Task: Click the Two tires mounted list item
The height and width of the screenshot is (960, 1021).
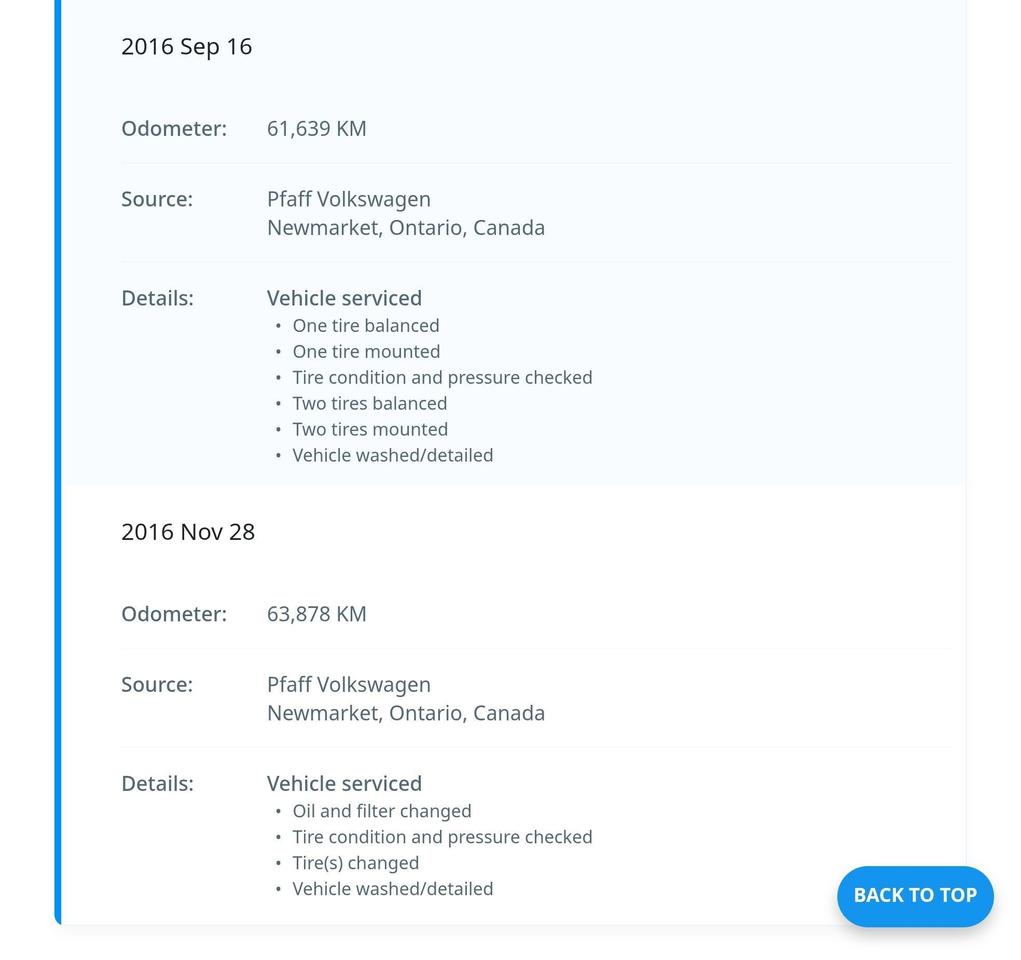Action: (370, 429)
